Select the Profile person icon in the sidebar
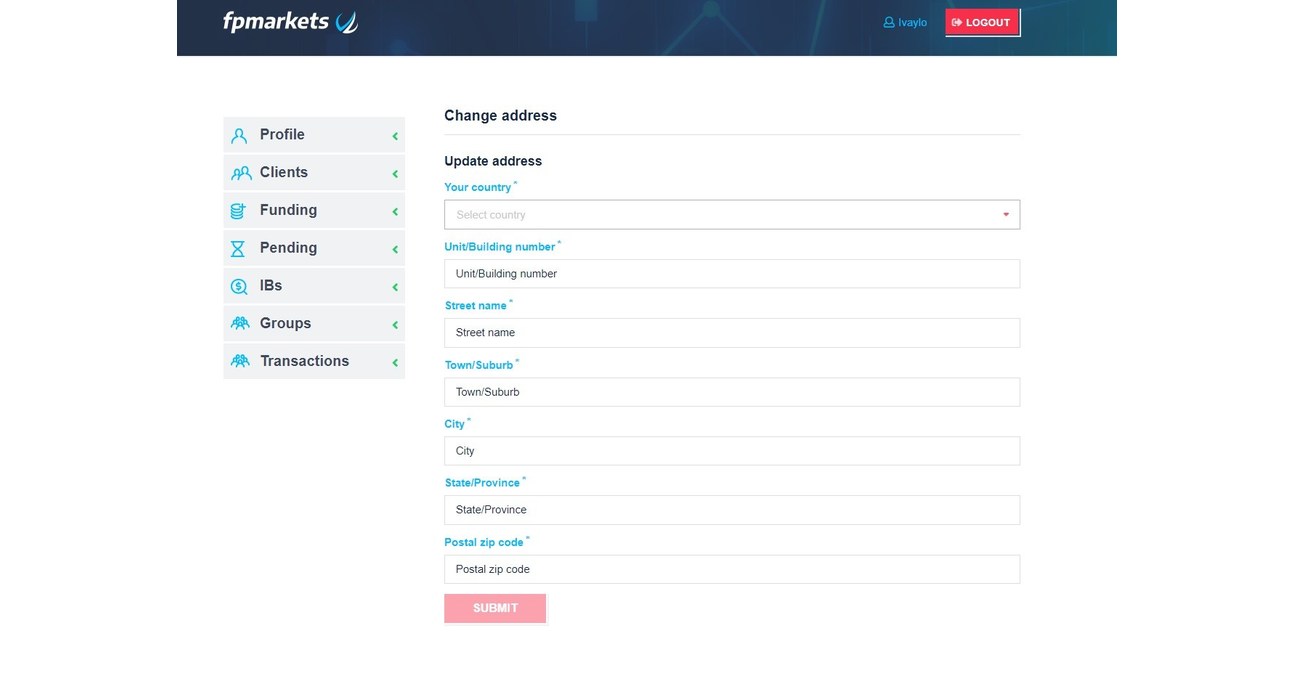The image size is (1294, 676). pyautogui.click(x=239, y=134)
